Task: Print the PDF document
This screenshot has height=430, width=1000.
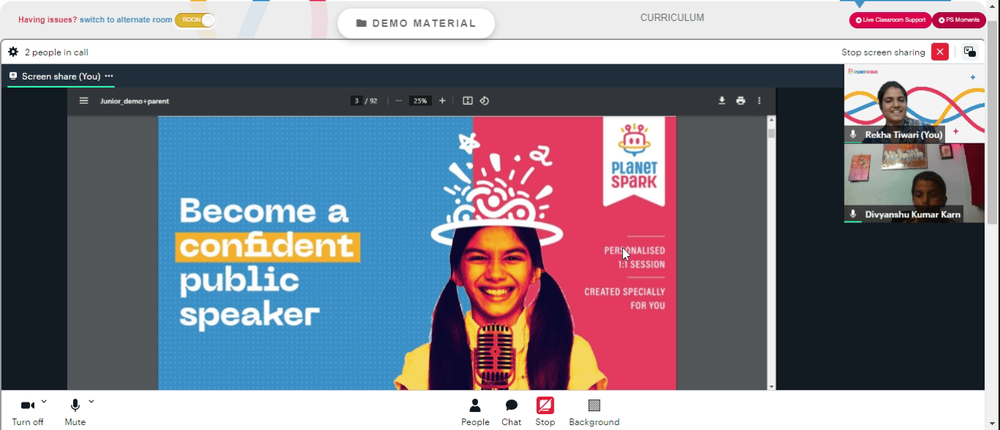Action: pos(740,101)
